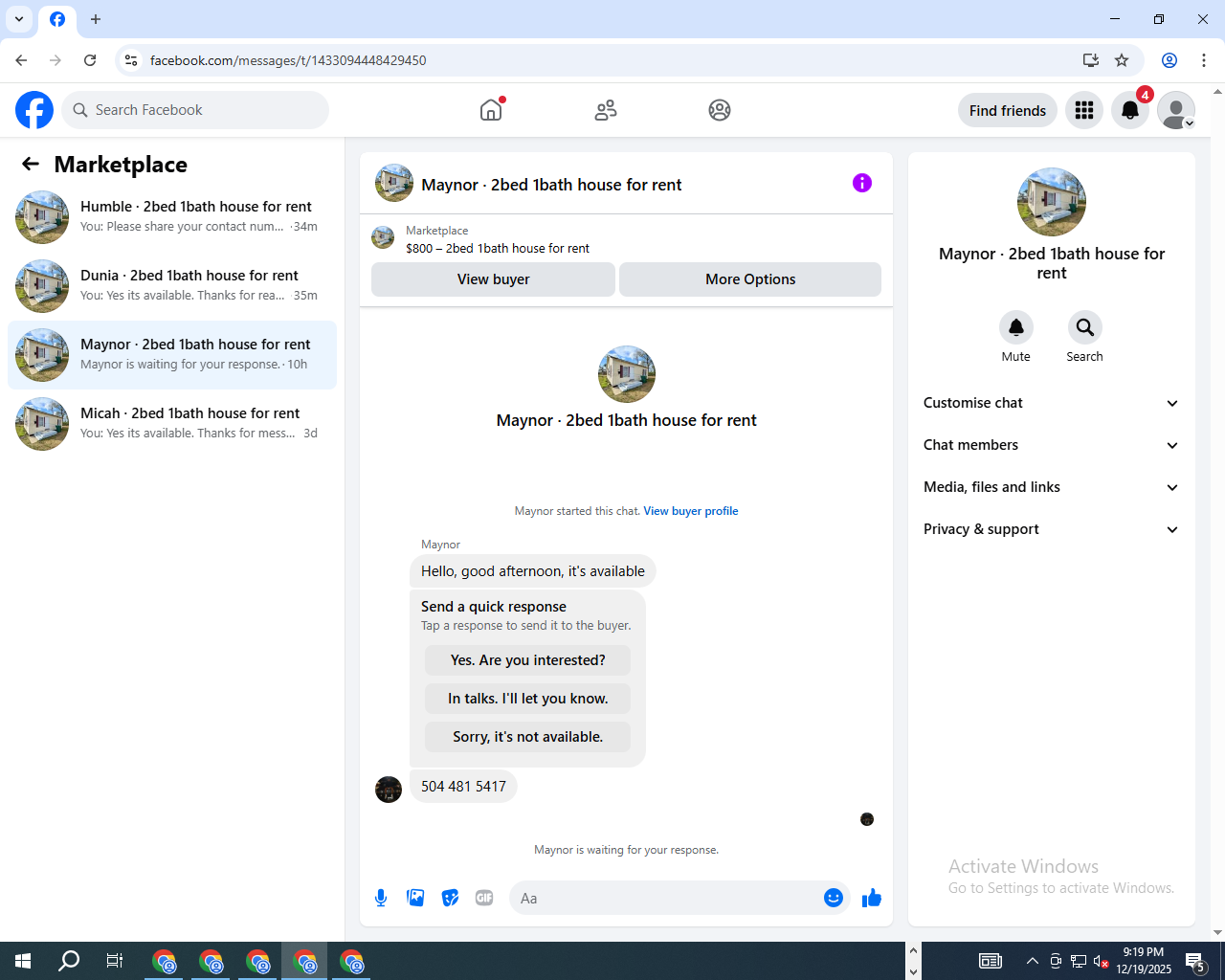
Task: Open the View buyer profile link
Action: 691,511
